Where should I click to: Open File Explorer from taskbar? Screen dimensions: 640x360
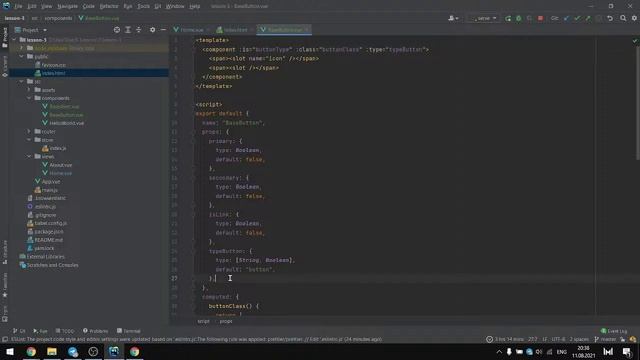tap(52, 351)
